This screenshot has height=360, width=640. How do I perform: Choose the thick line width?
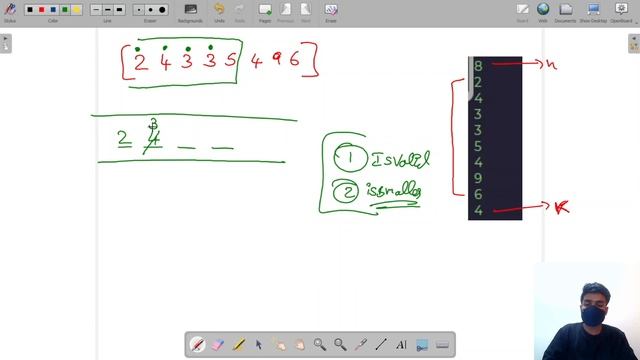click(x=120, y=9)
